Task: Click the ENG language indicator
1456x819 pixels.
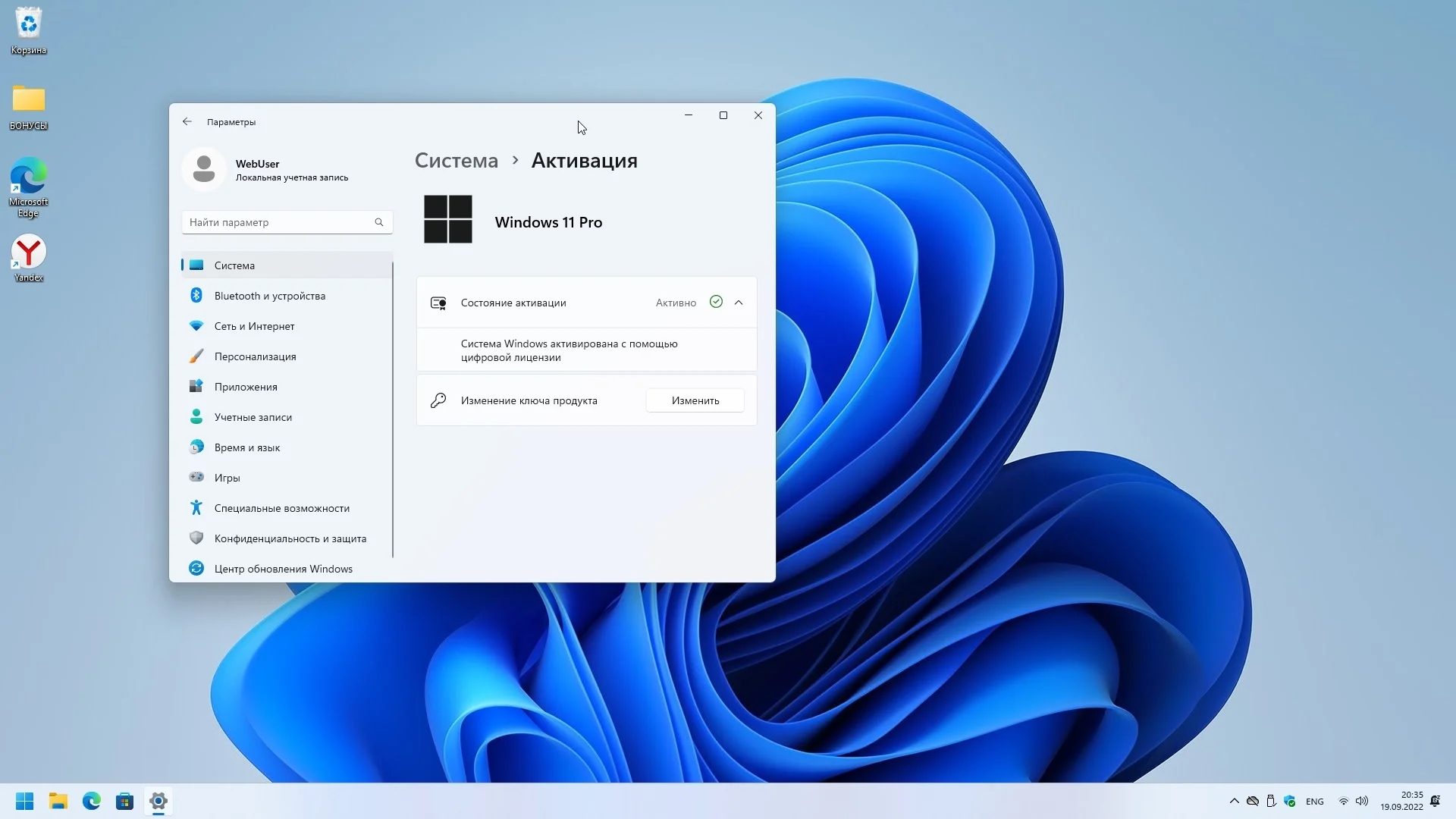Action: (x=1314, y=802)
